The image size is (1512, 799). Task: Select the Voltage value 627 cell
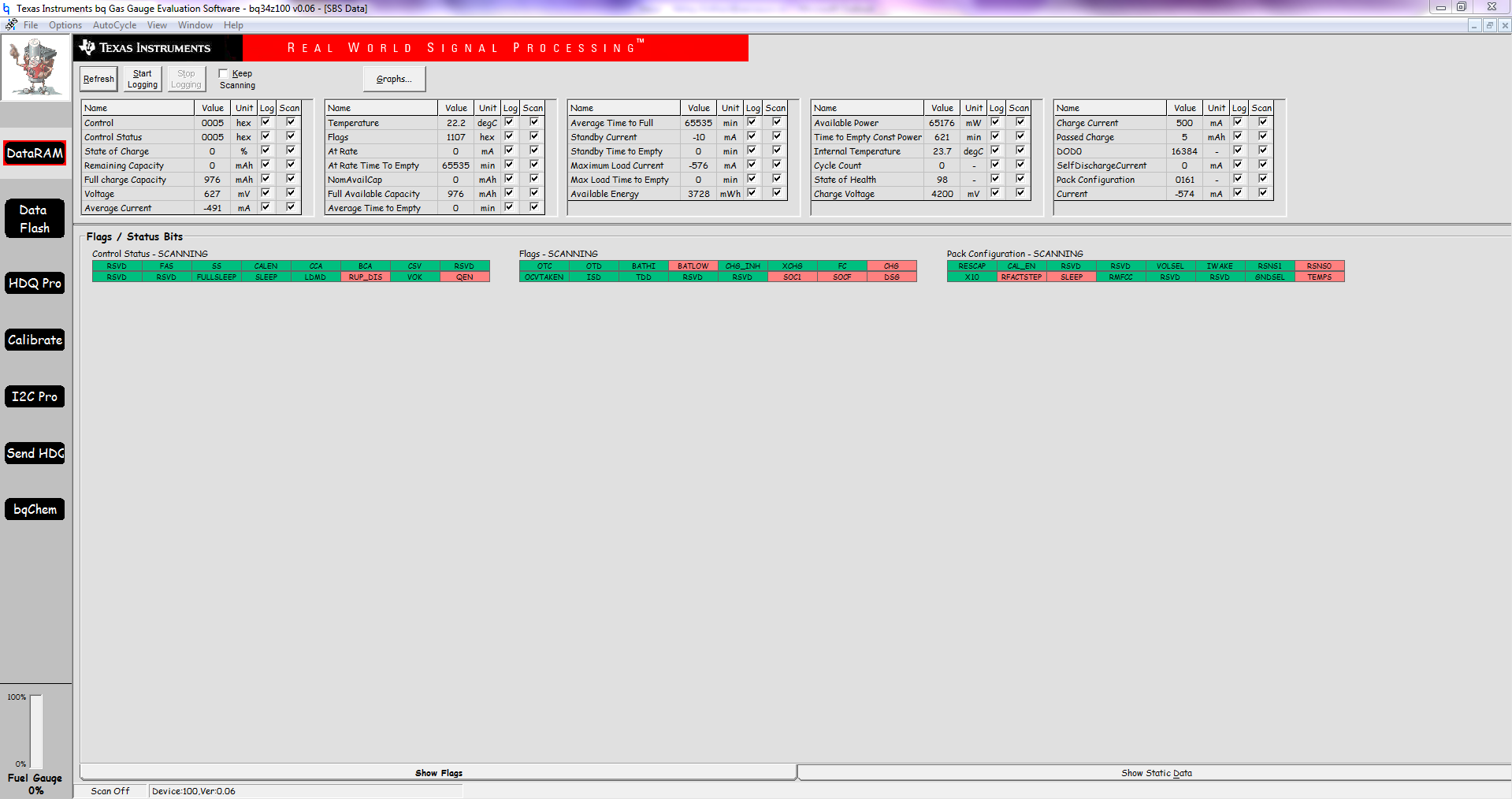click(x=213, y=194)
